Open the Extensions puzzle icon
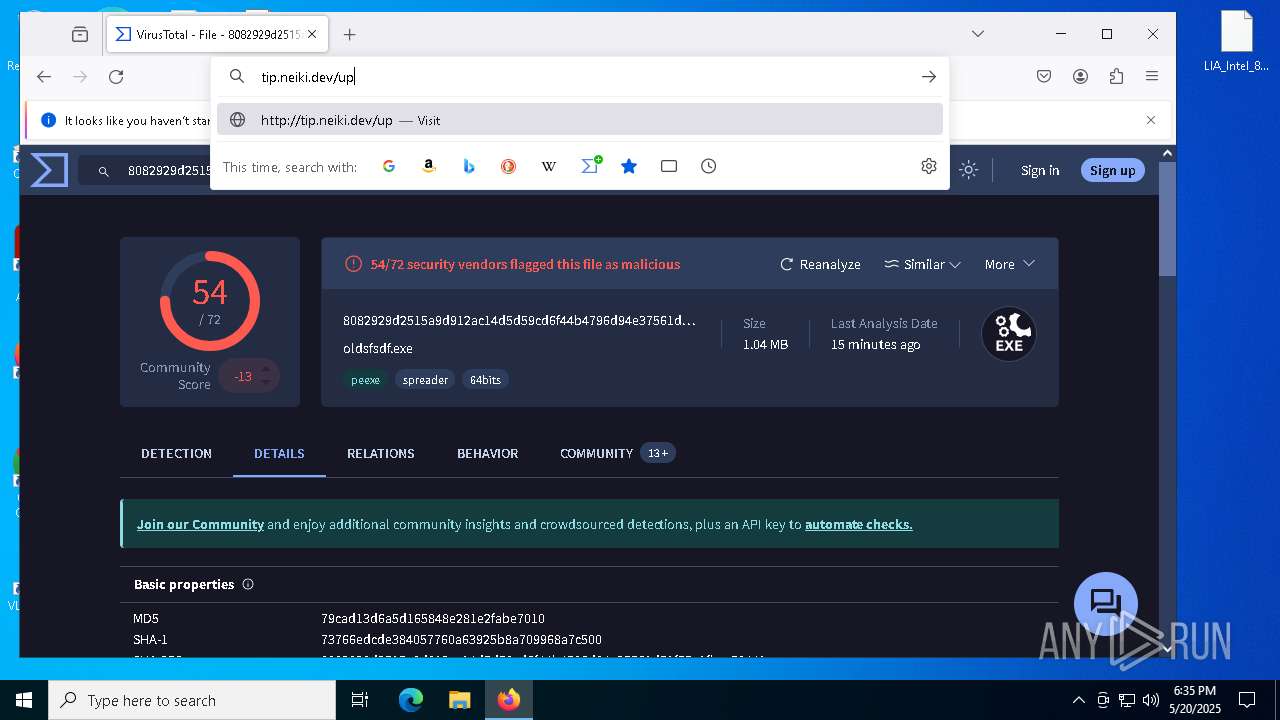1280x720 pixels. tap(1117, 77)
